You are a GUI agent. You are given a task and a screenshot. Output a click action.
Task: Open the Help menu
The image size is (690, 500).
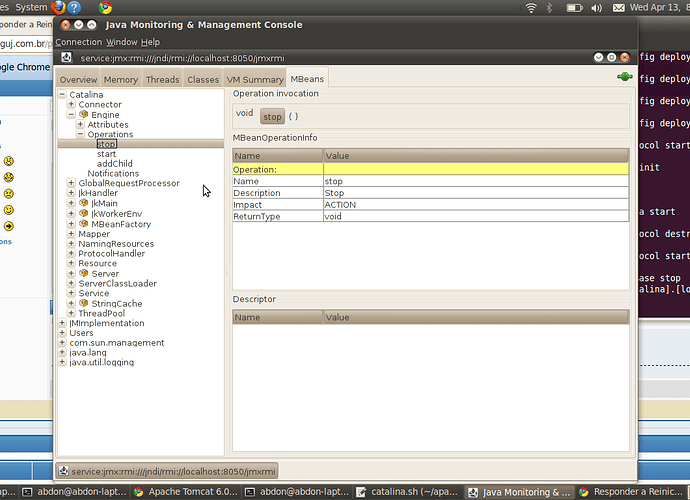150,42
